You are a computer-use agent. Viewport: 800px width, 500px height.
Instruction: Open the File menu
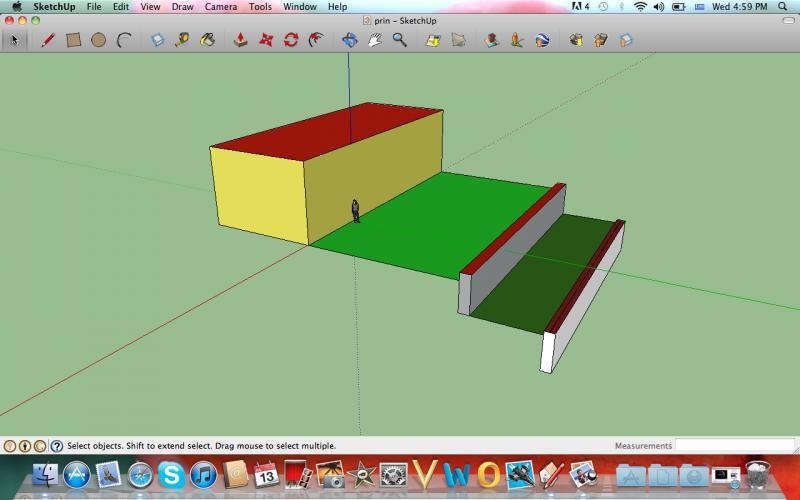[94, 7]
